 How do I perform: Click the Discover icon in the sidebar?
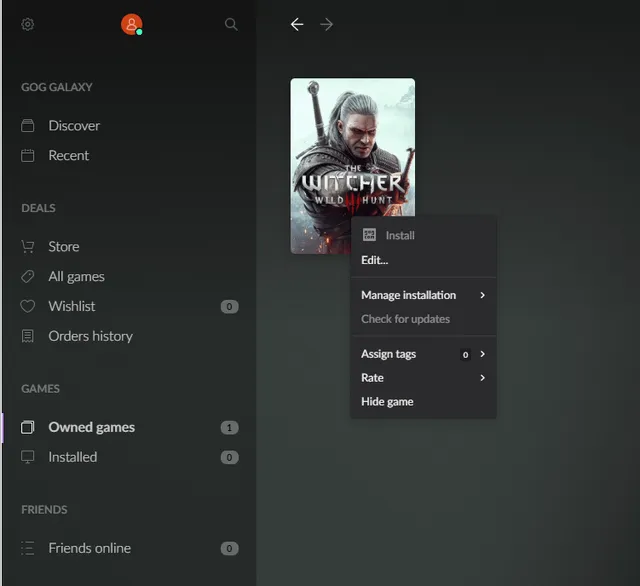click(x=27, y=125)
